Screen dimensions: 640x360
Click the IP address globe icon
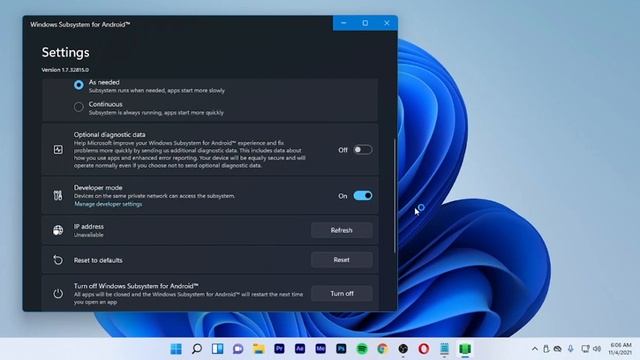coord(58,230)
